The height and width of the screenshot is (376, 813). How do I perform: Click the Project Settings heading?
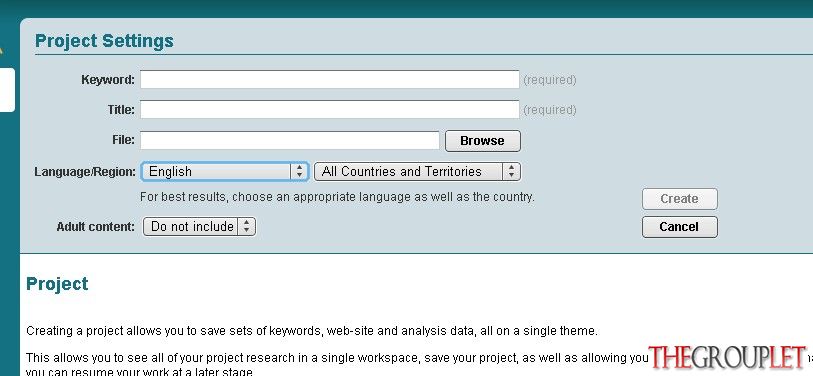click(104, 41)
